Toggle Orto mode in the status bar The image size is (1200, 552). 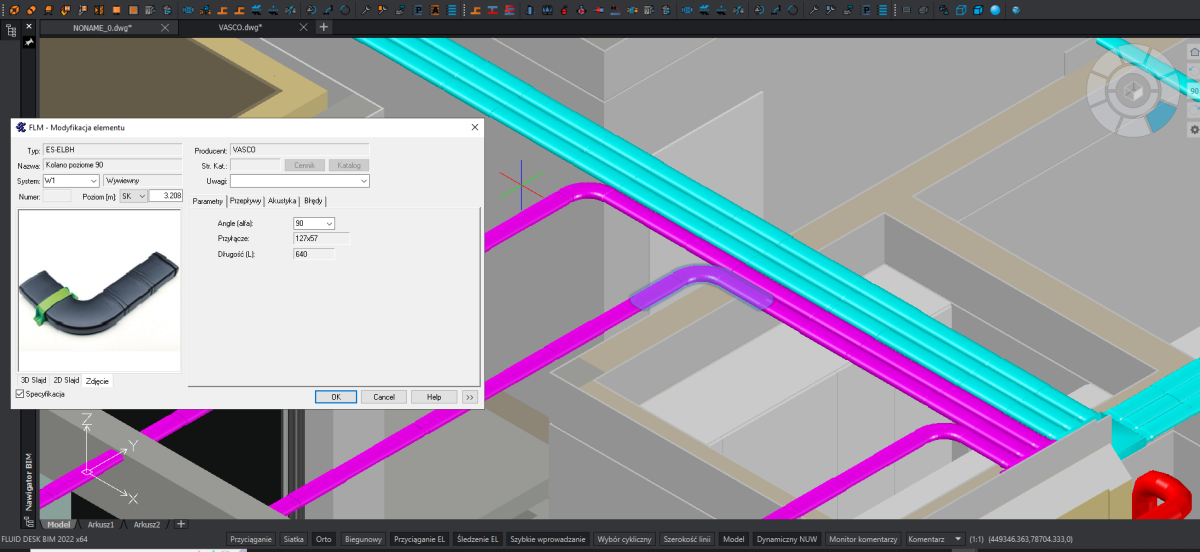(x=323, y=539)
